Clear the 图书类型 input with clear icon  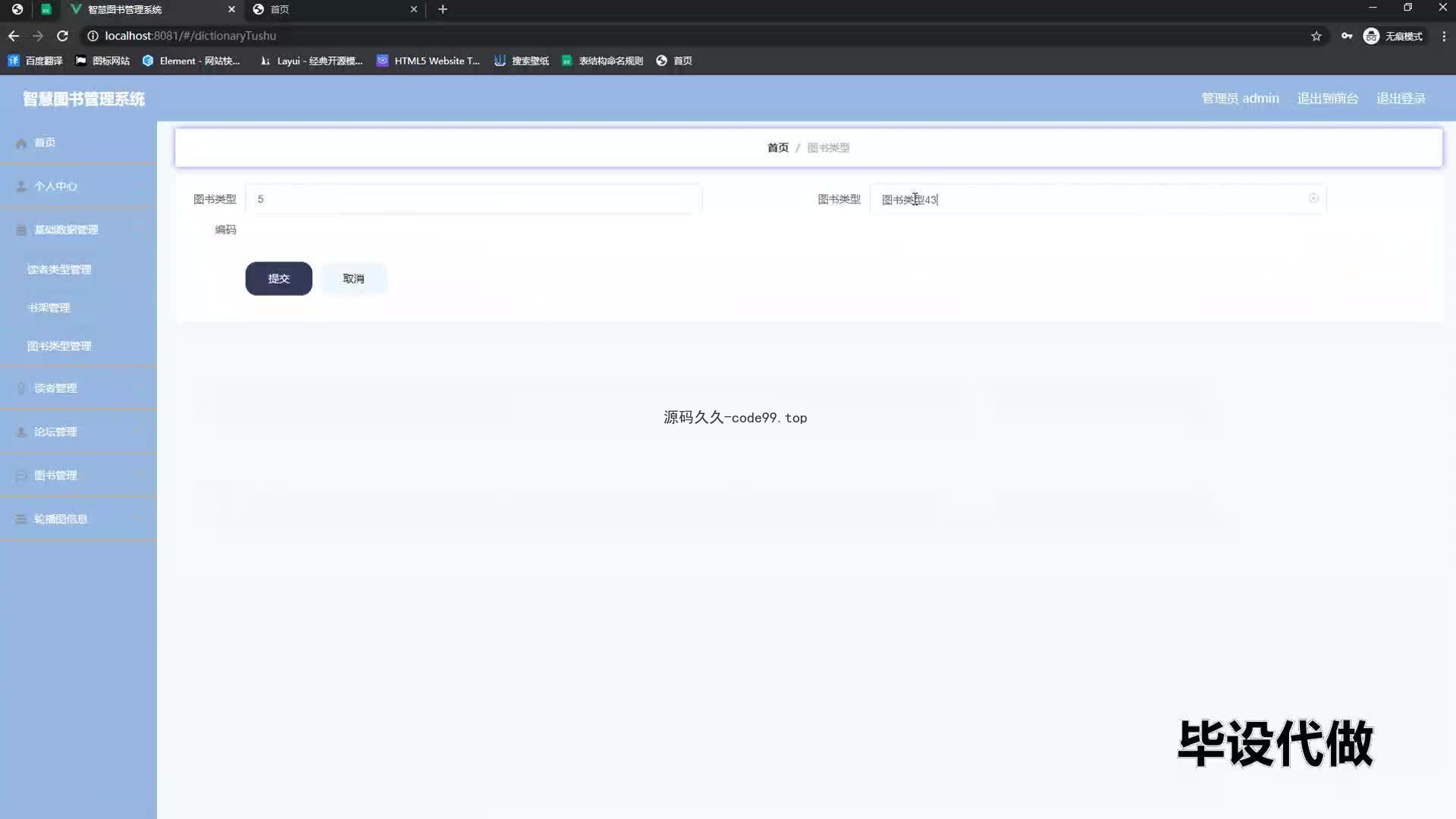1313,198
